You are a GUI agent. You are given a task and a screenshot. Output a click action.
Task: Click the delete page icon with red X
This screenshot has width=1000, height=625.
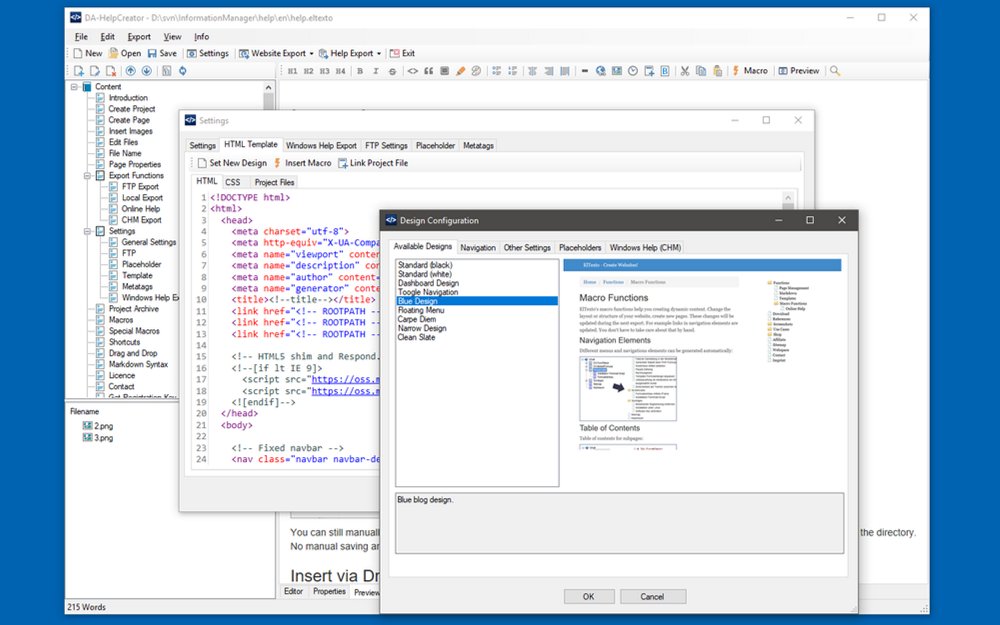coord(111,71)
